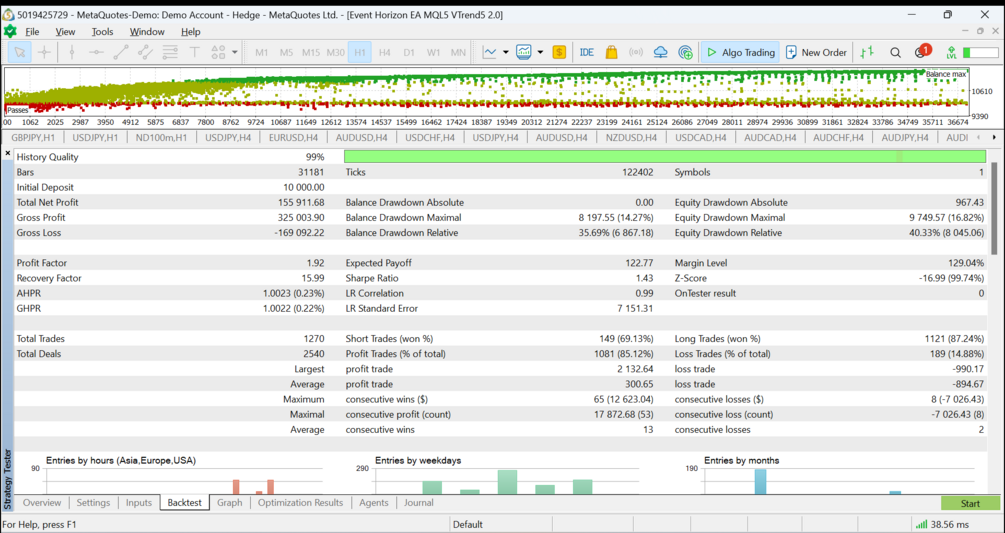
Task: Switch to the ND100m,H1 chart tab
Action: pos(163,137)
